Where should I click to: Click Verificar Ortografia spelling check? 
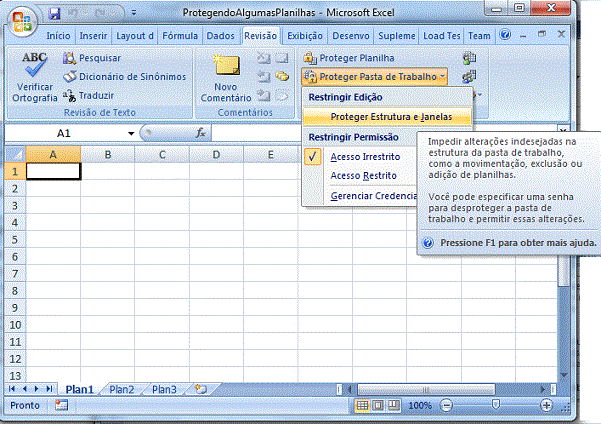click(34, 78)
